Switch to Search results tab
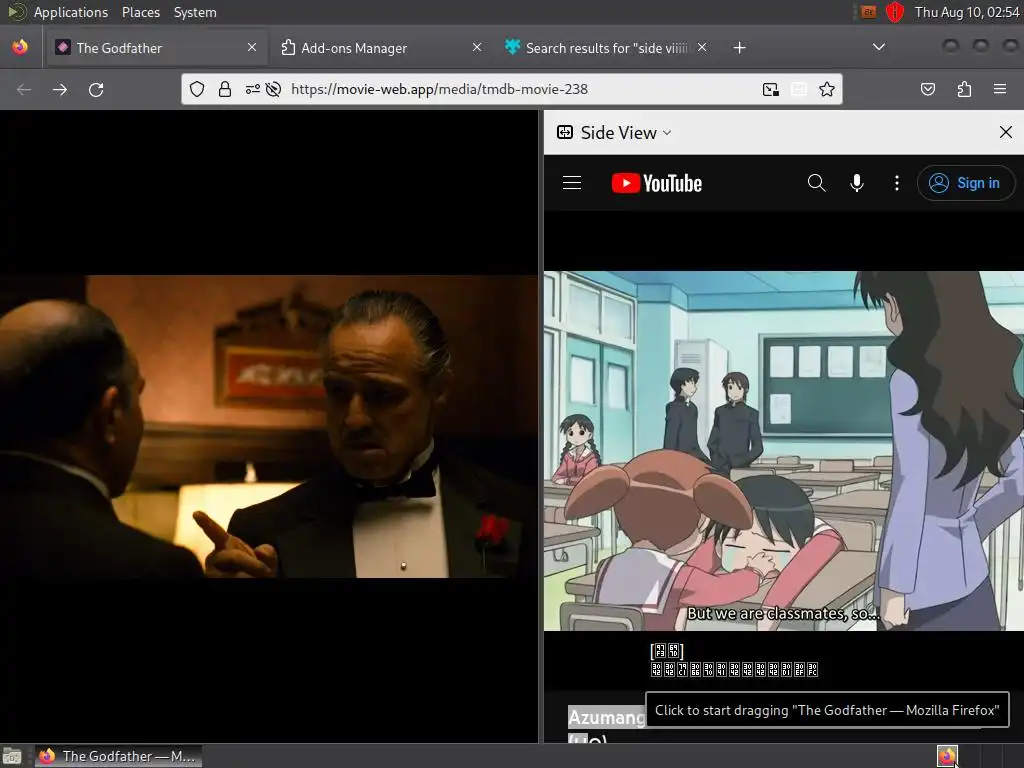This screenshot has width=1024, height=768. click(606, 48)
